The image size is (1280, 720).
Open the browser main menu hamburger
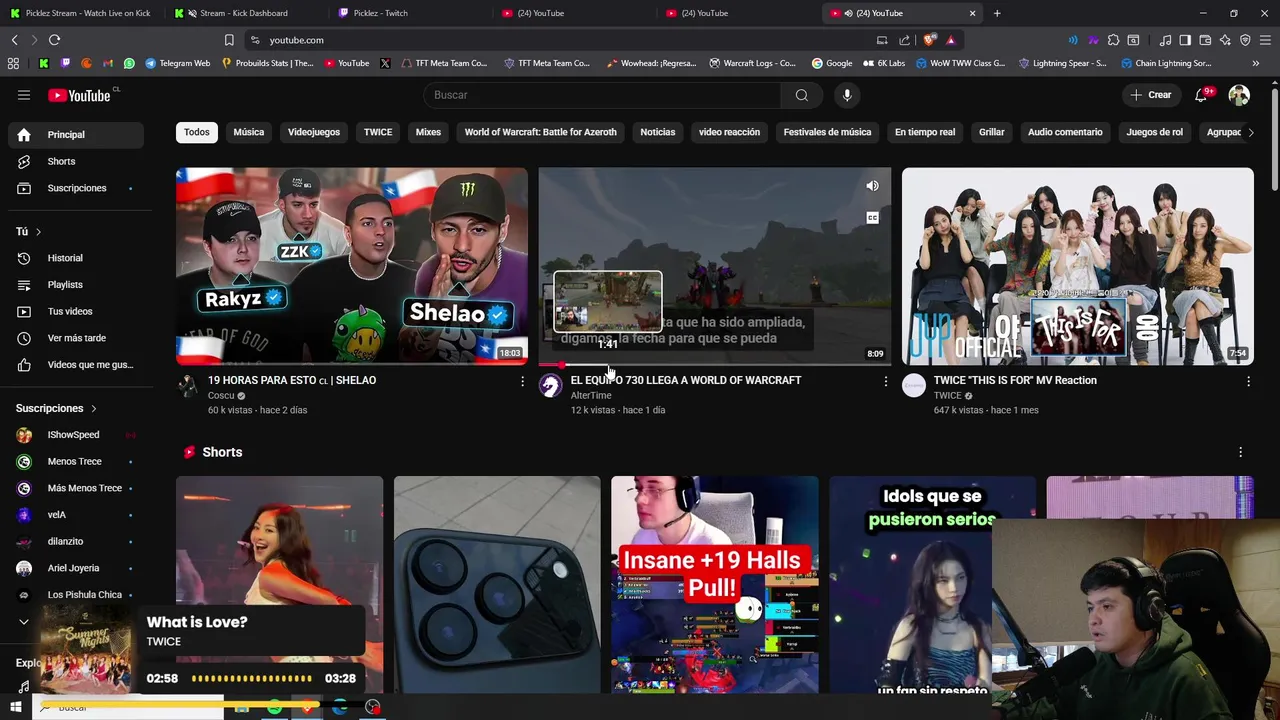pyautogui.click(x=1266, y=40)
